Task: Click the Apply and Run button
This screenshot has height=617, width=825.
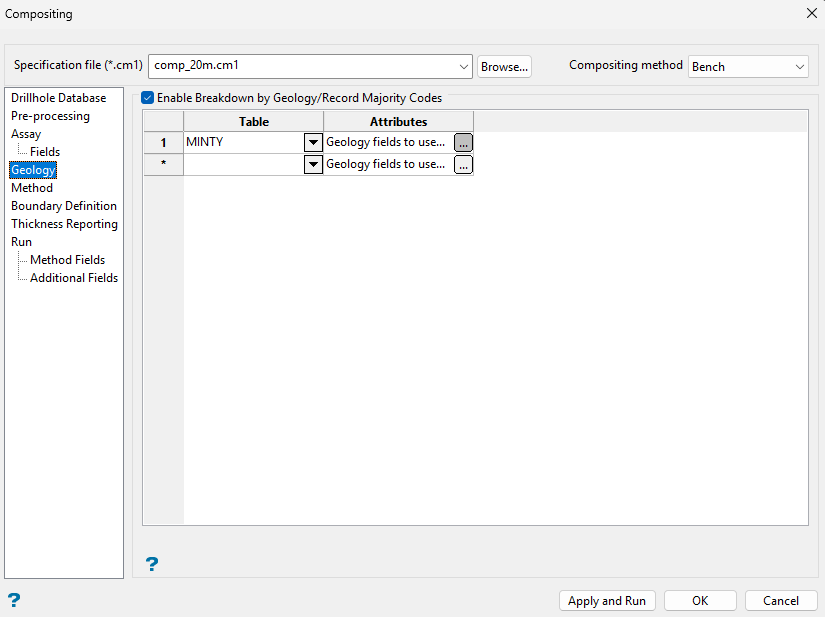Action: (607, 601)
